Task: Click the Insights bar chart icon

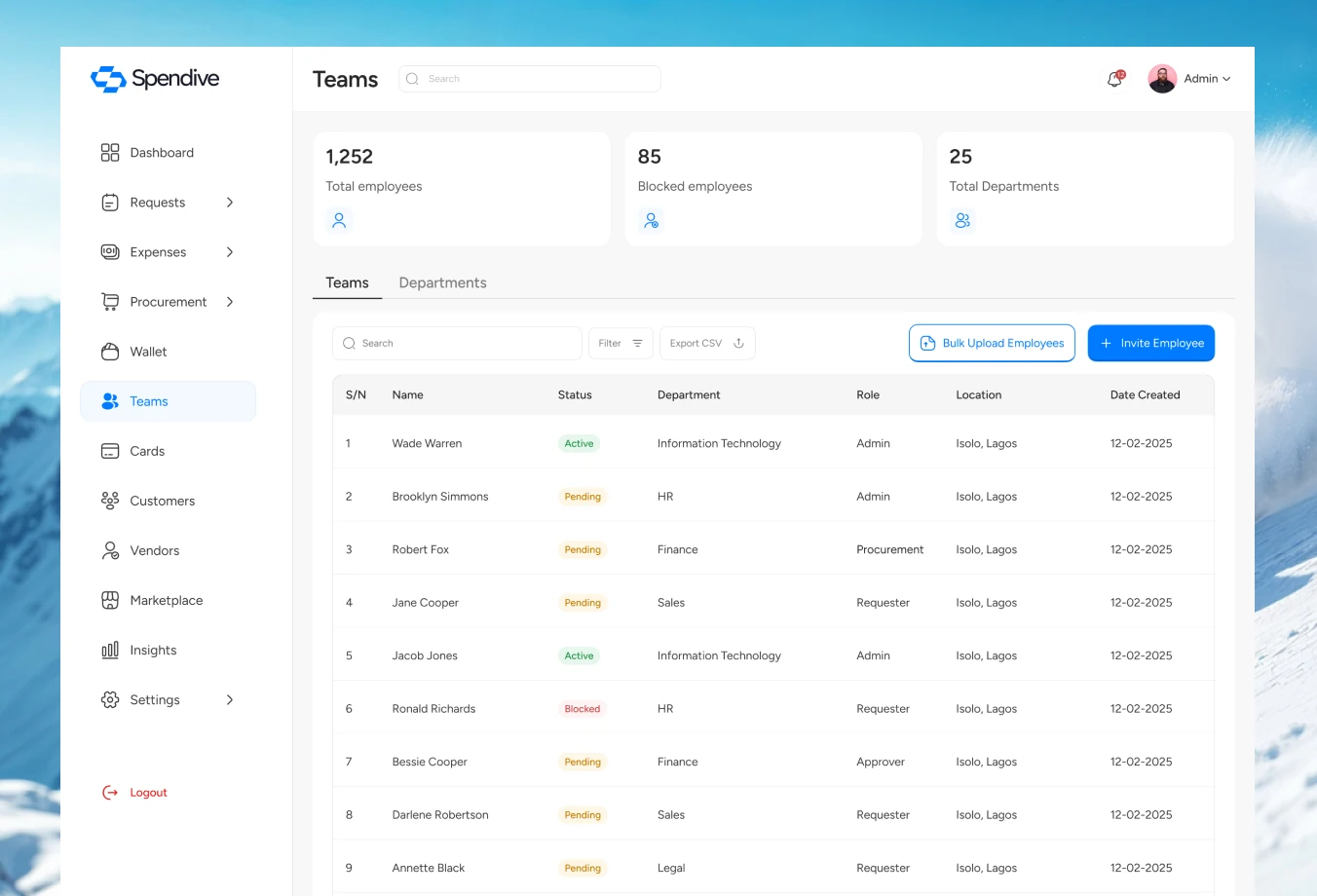Action: (x=110, y=650)
